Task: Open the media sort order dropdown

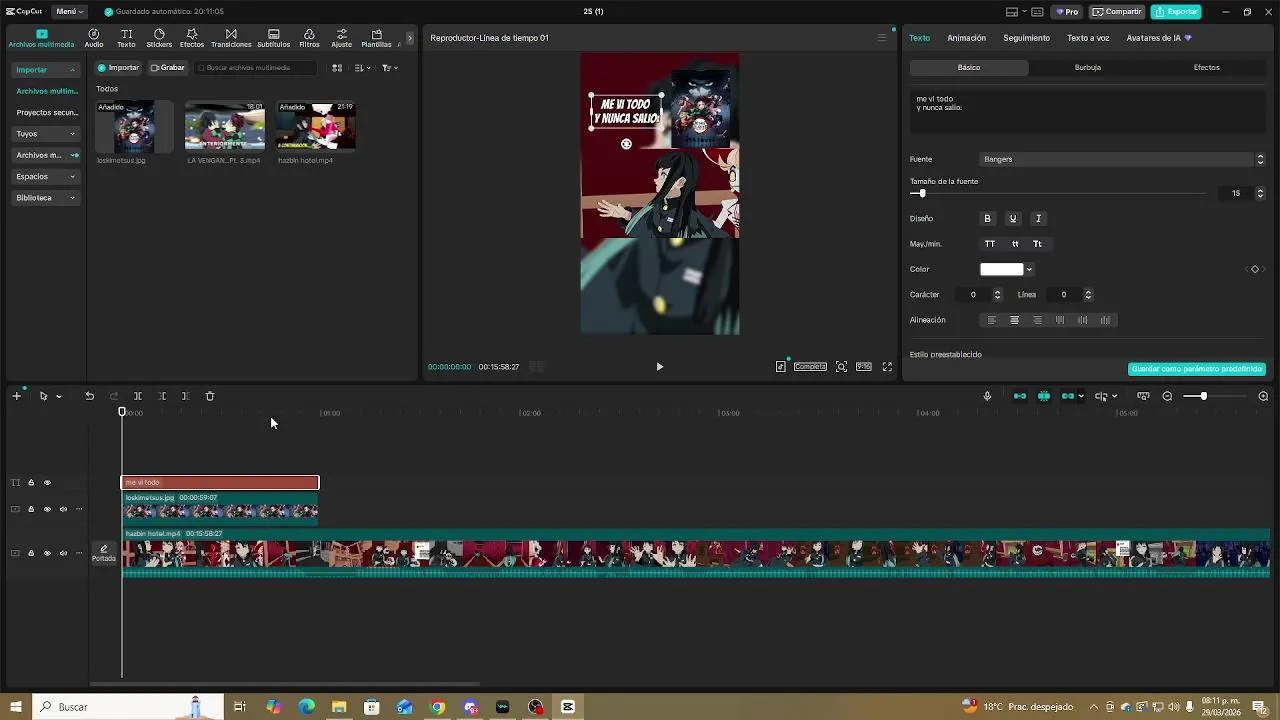Action: click(362, 68)
